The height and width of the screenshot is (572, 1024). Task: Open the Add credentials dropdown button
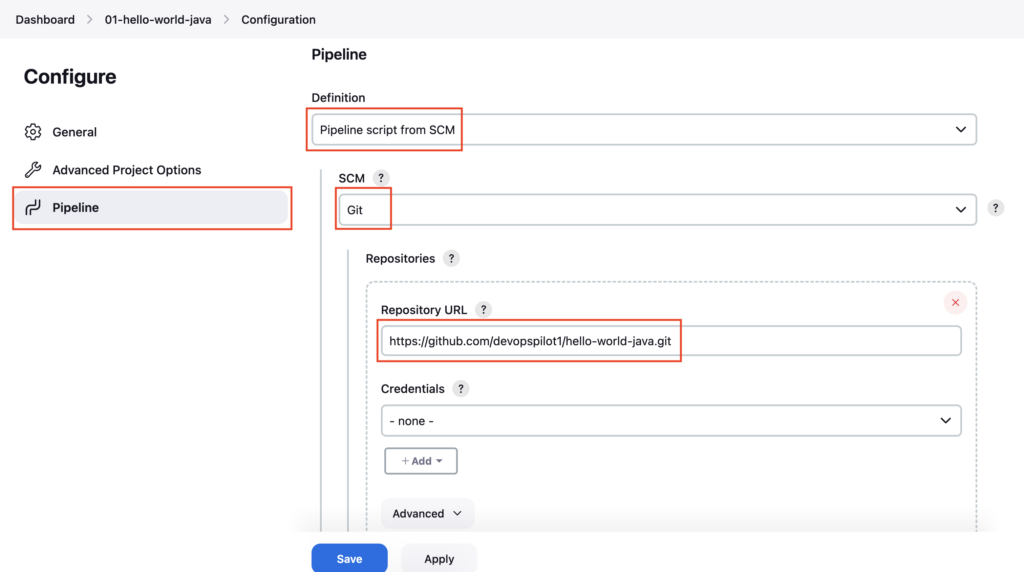point(421,461)
